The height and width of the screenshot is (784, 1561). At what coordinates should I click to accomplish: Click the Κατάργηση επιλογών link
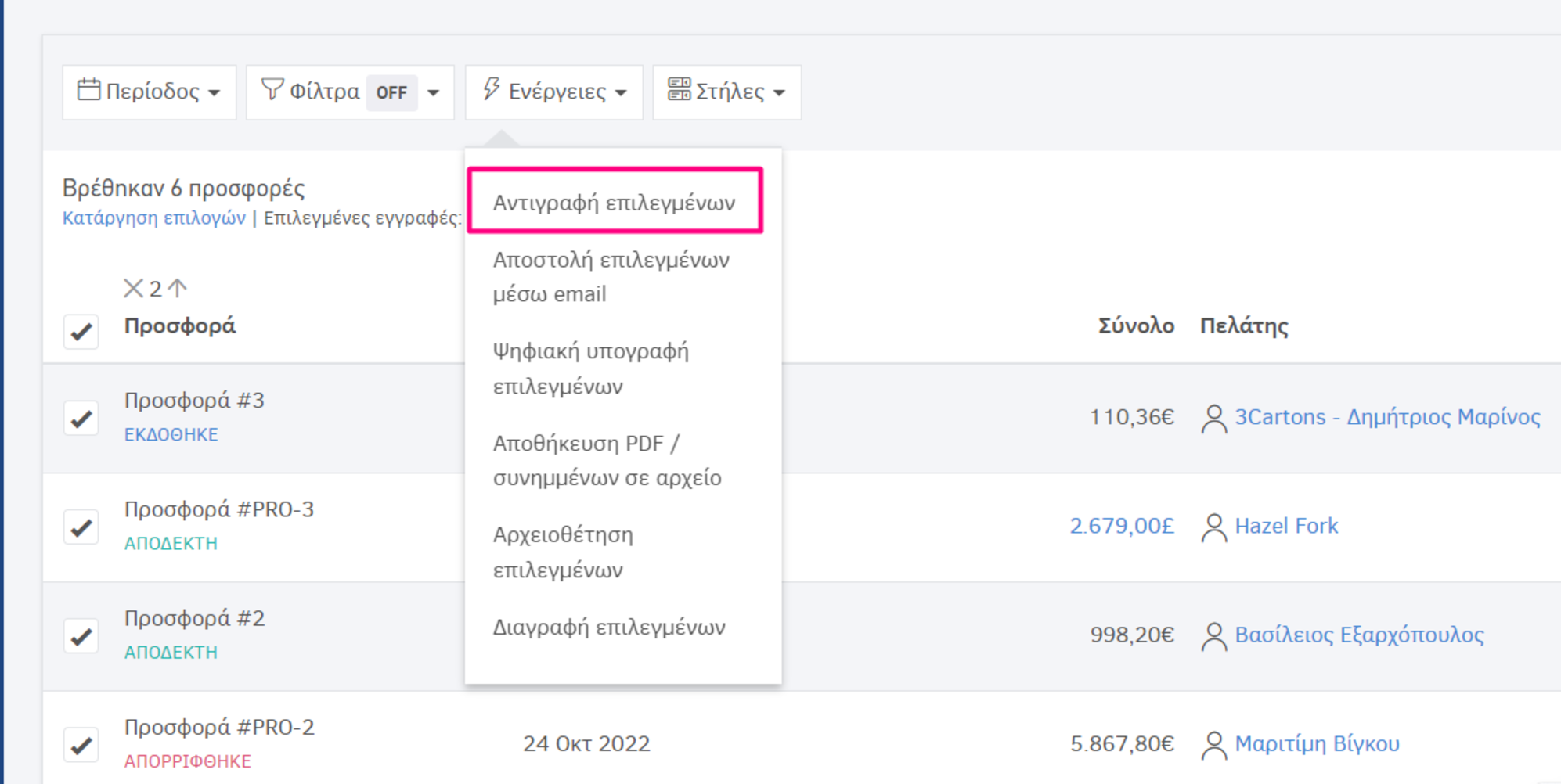click(154, 218)
